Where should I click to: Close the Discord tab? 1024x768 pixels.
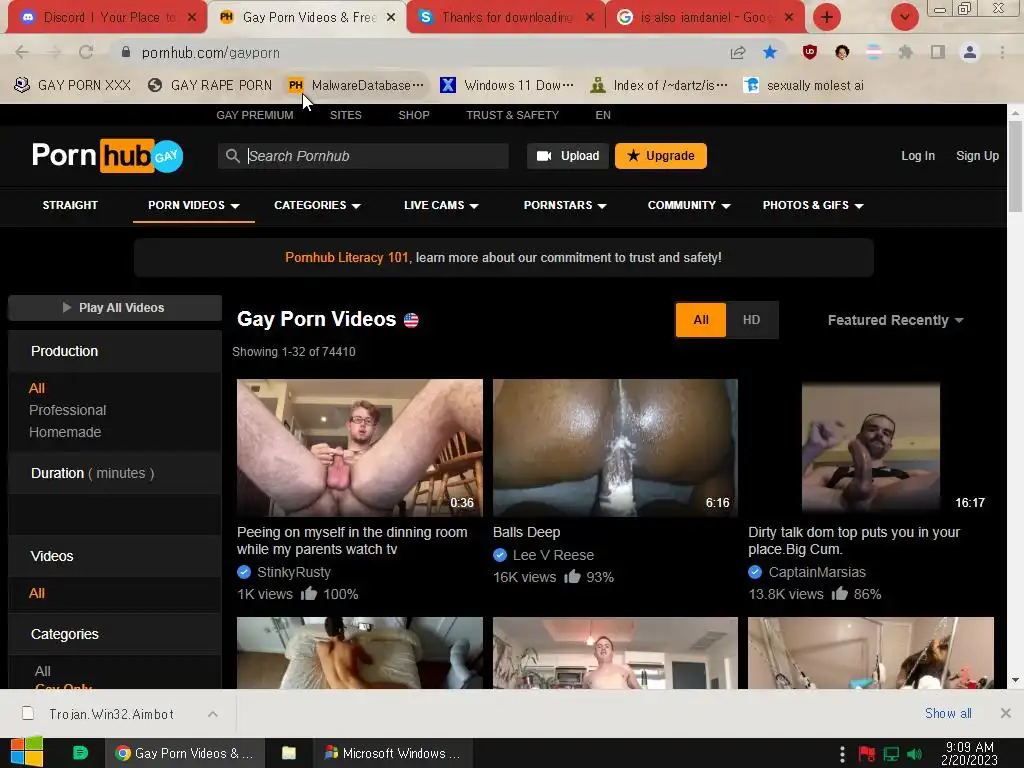tap(191, 17)
